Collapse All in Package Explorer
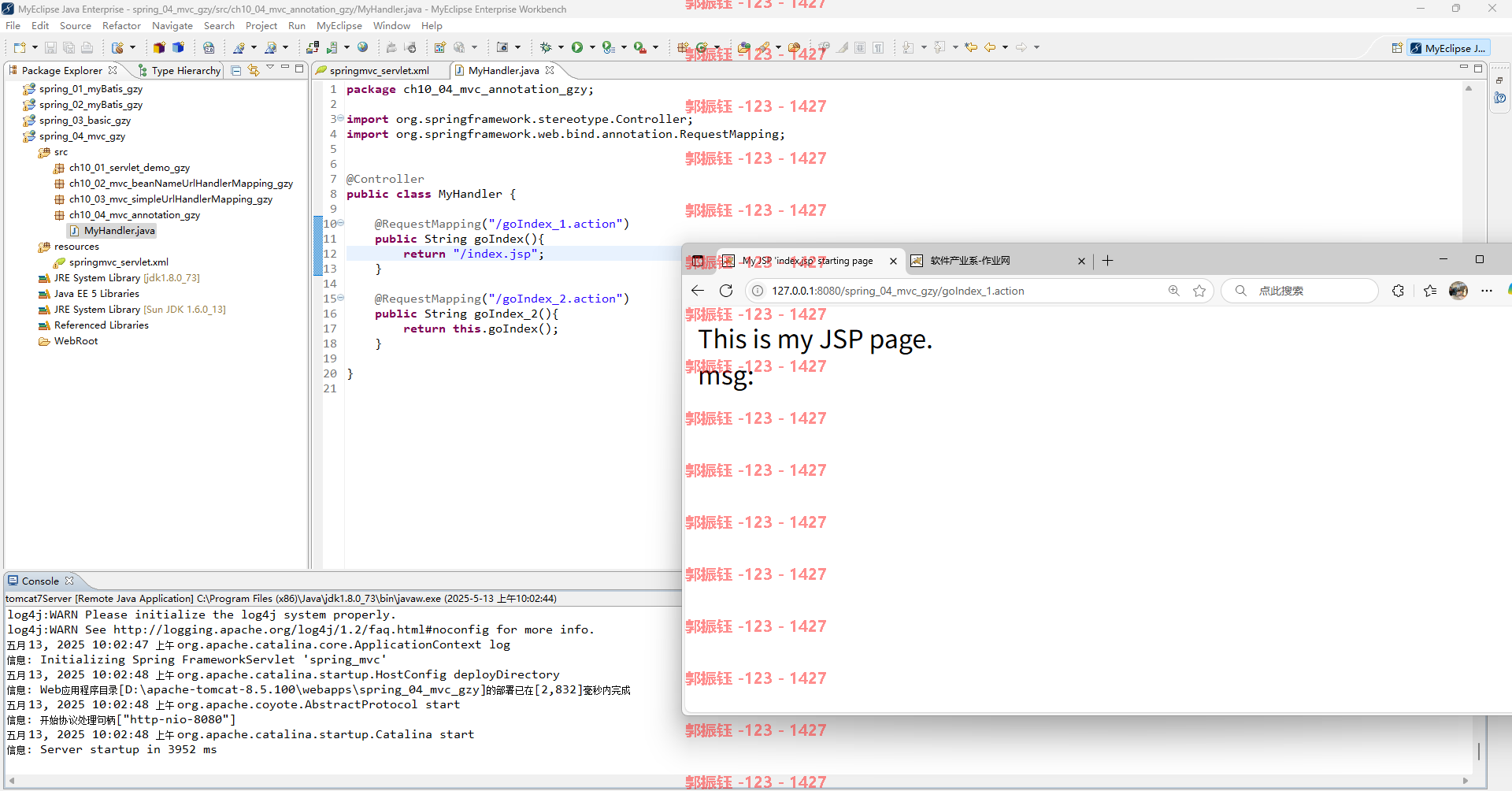 (x=235, y=70)
